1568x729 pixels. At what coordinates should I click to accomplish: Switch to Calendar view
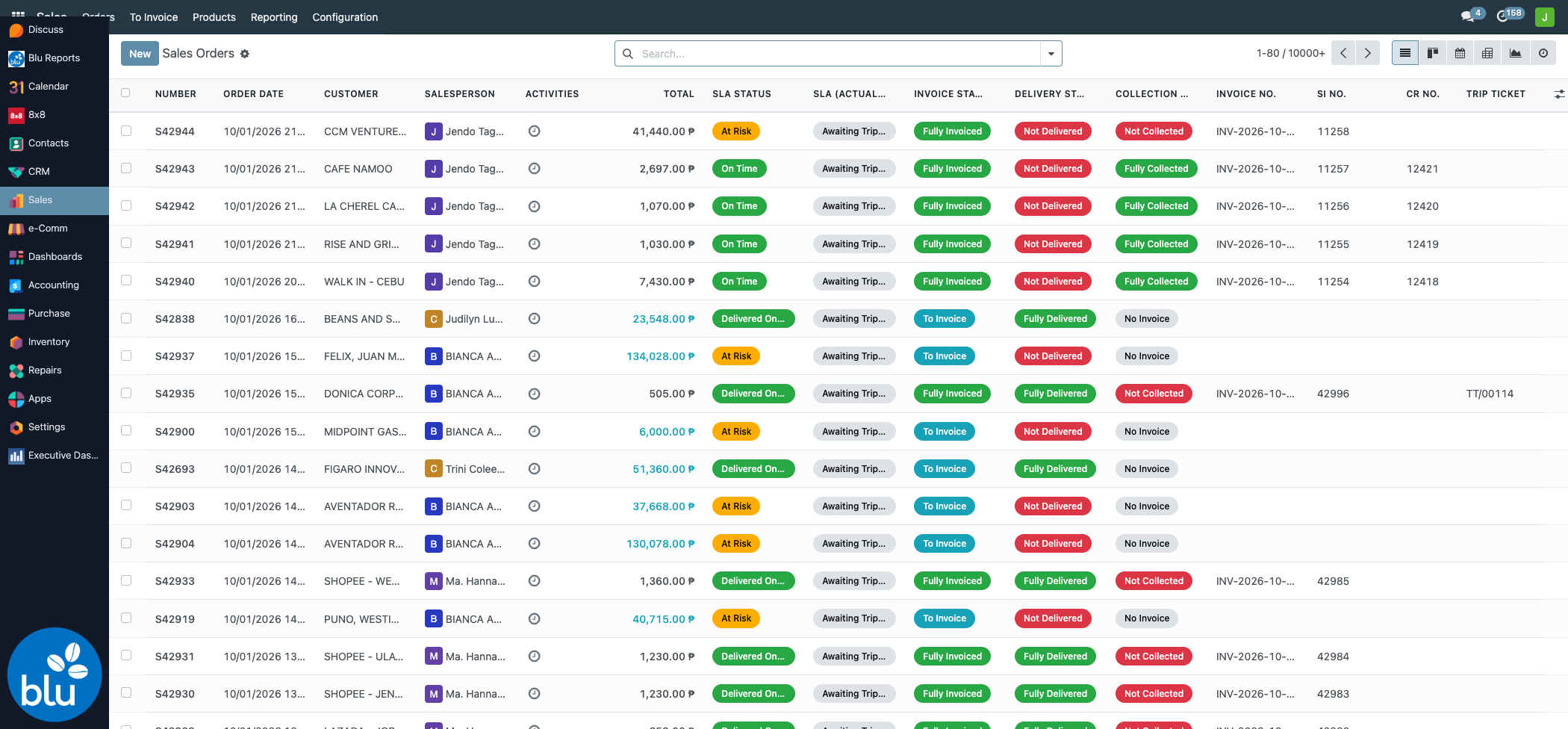(x=1460, y=53)
